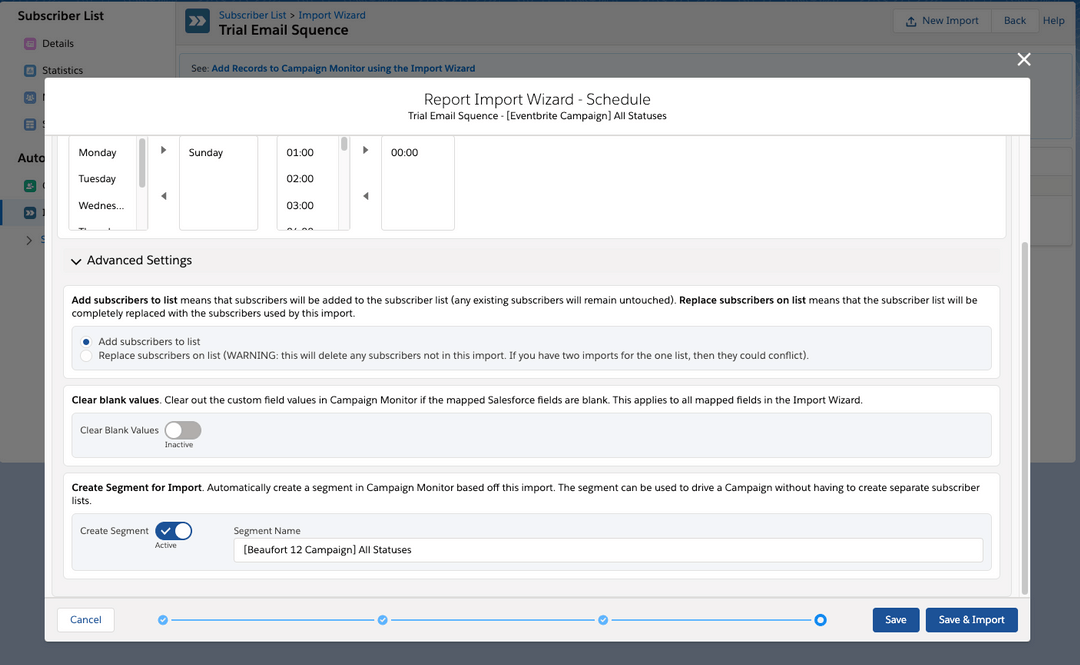Go to the first wizard progress step
The width and height of the screenshot is (1080, 665).
tap(163, 620)
